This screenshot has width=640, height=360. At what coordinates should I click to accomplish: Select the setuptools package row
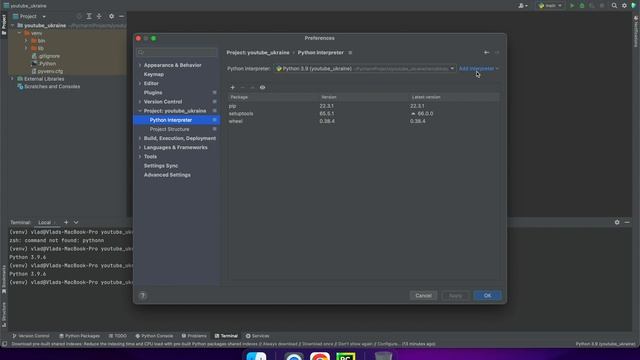(x=363, y=113)
